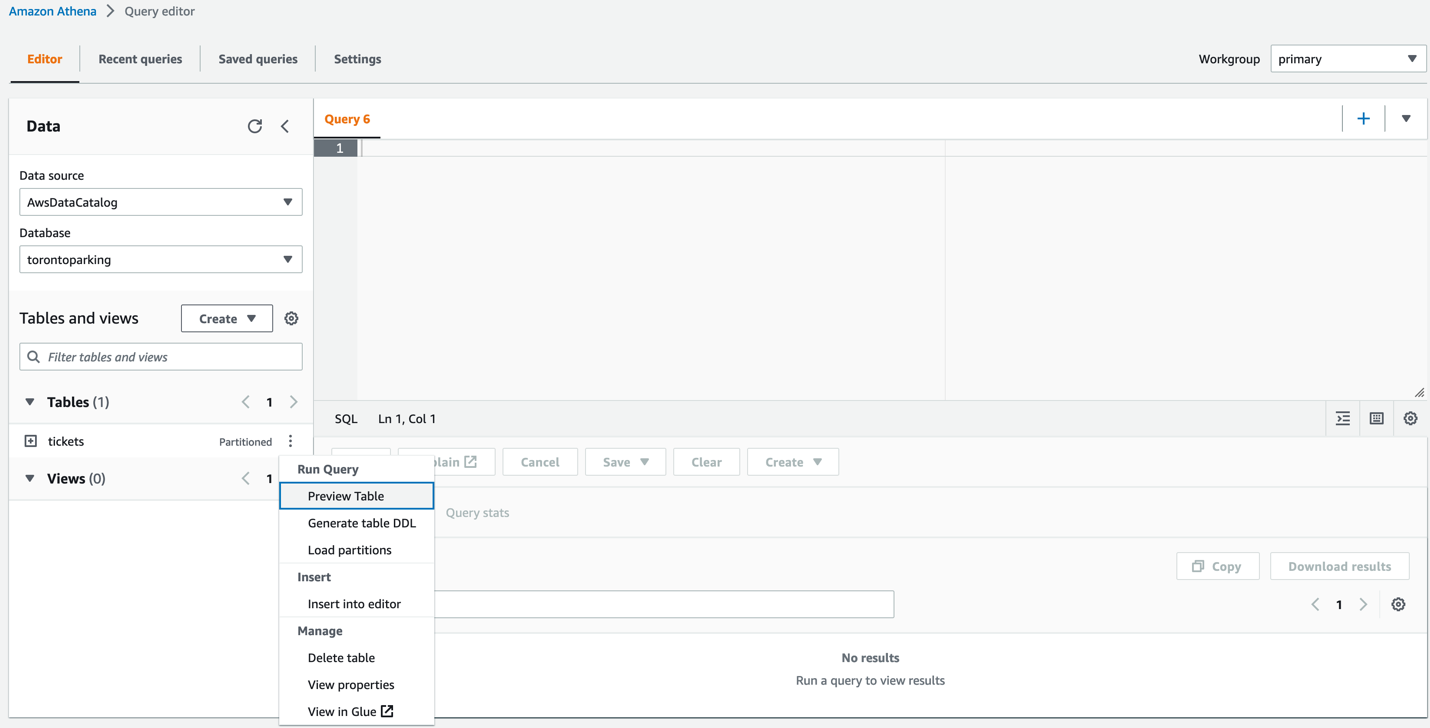The height and width of the screenshot is (728, 1430).
Task: Choose Load partitions menu item
Action: (357, 550)
